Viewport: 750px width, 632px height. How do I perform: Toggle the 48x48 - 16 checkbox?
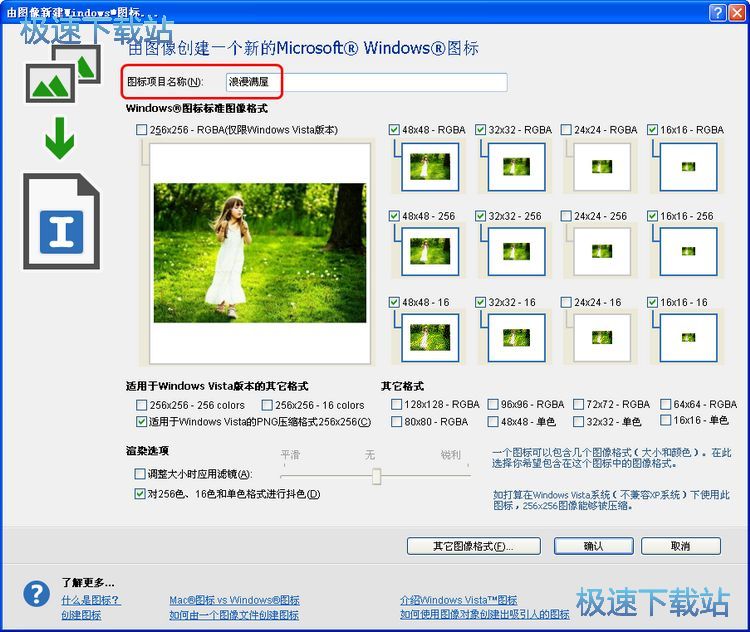[x=394, y=302]
